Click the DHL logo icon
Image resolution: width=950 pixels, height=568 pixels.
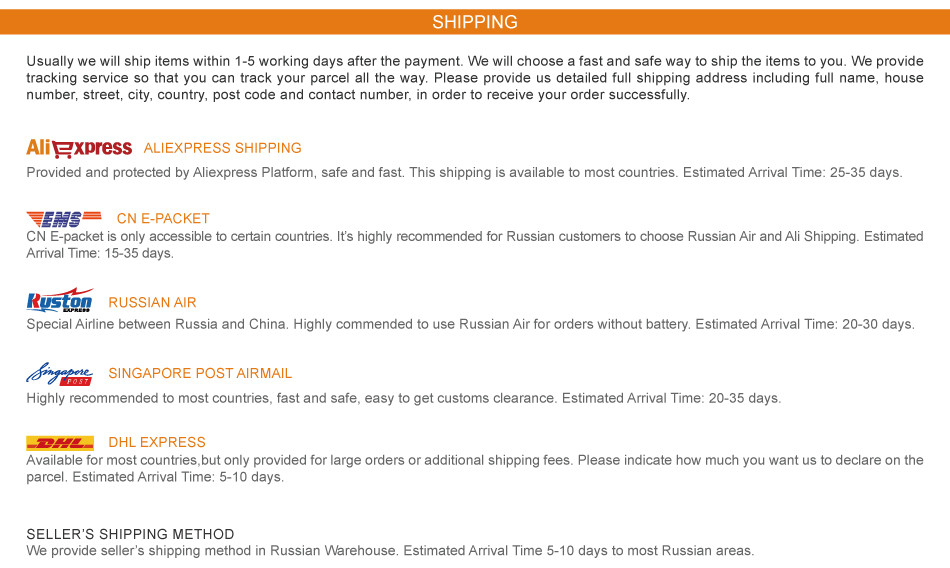pos(60,443)
